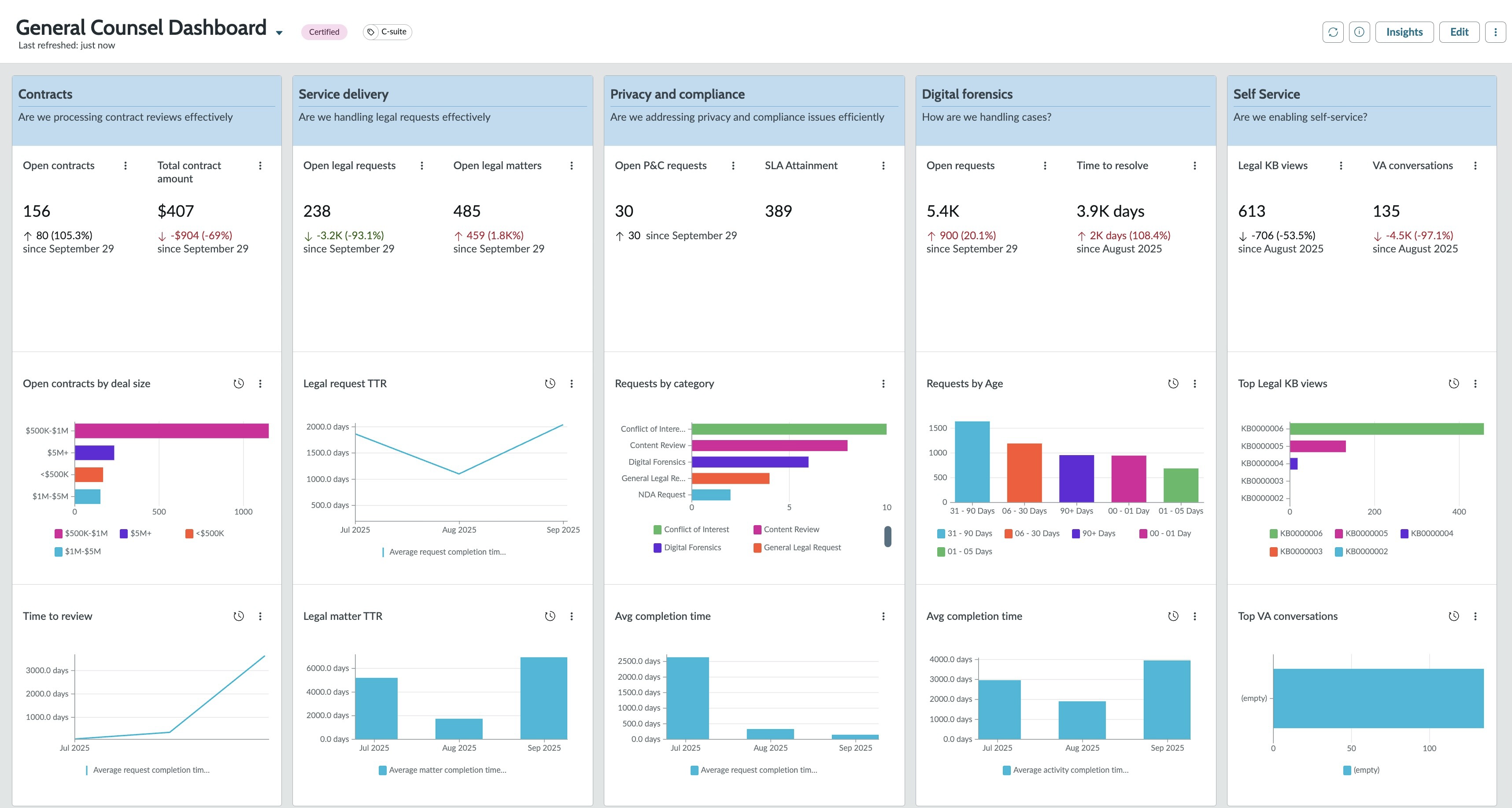Toggle $1M-$5M legend series
This screenshot has height=808, width=1512.
pos(78,552)
